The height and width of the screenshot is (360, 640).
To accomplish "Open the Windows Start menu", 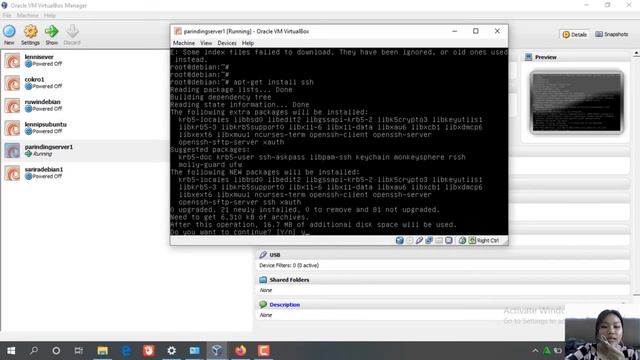I will coord(11,351).
